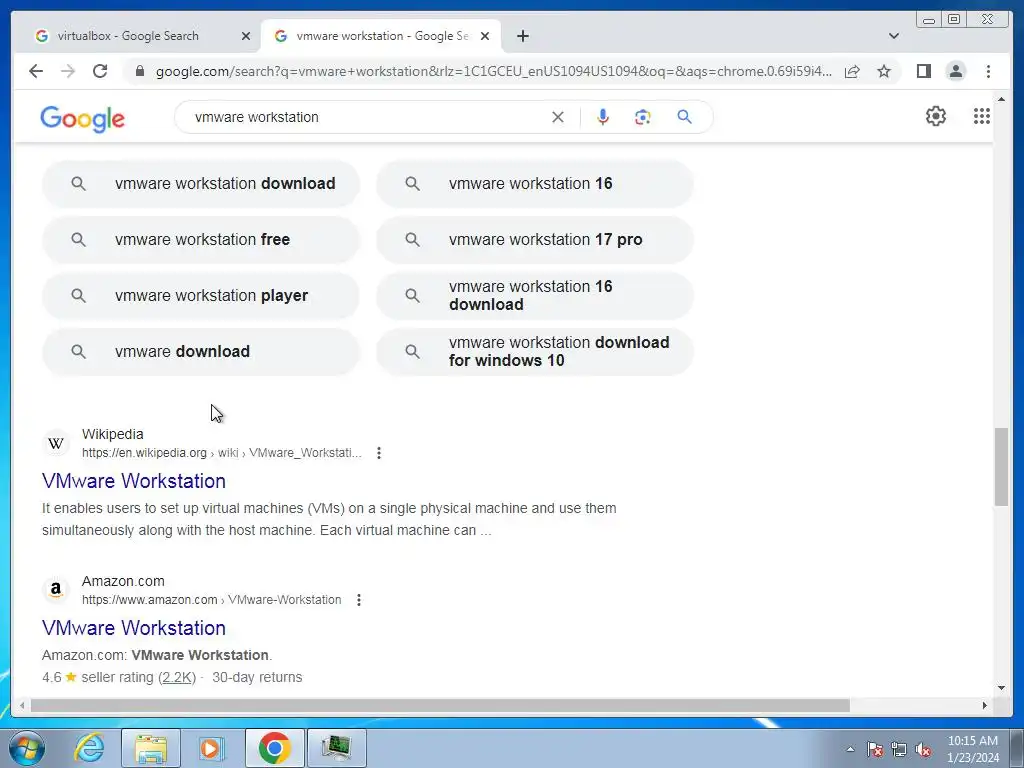
Task: Click the en.wikipedia.org result URL
Action: point(221,453)
